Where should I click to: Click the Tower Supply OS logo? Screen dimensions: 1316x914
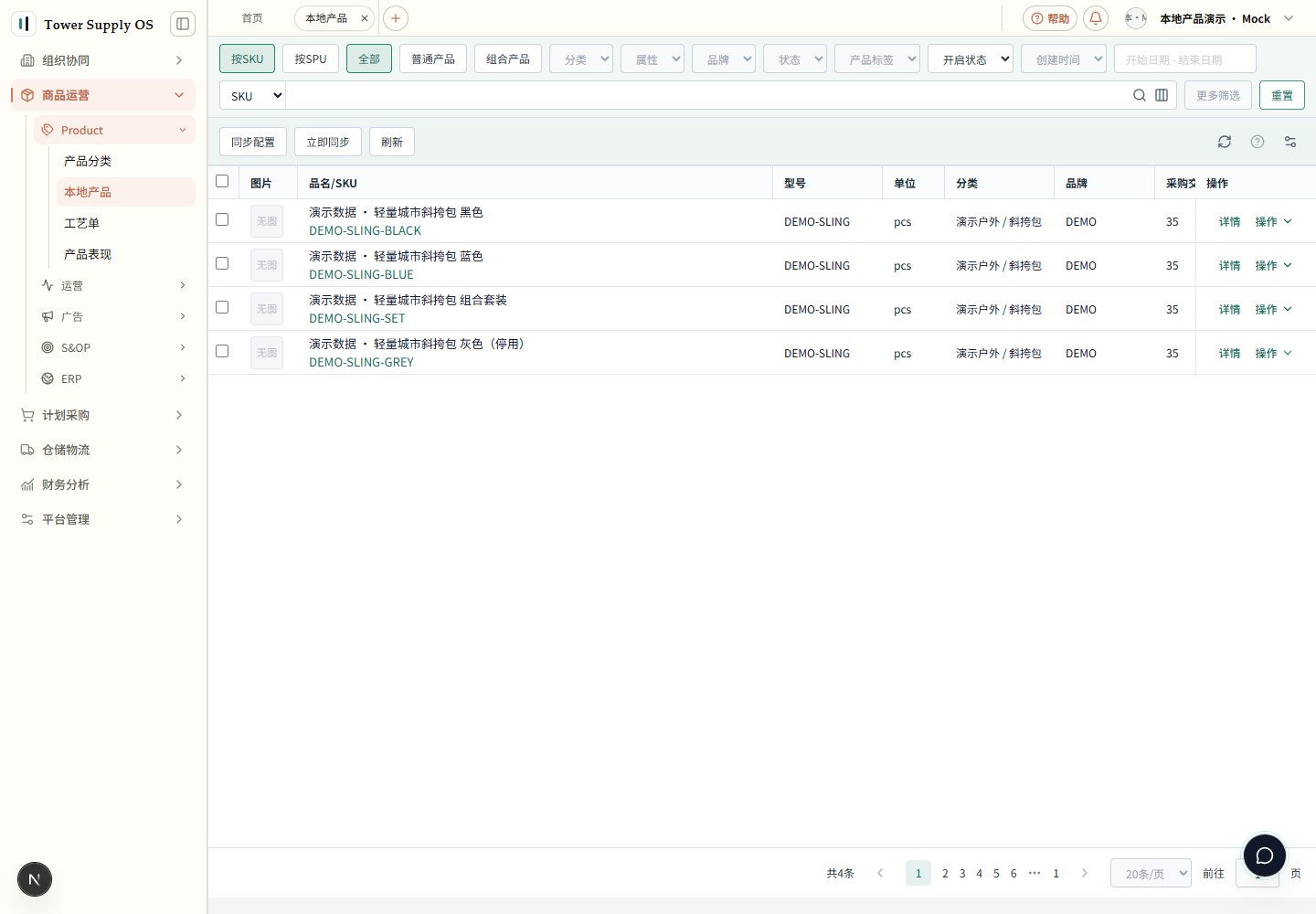(x=24, y=24)
